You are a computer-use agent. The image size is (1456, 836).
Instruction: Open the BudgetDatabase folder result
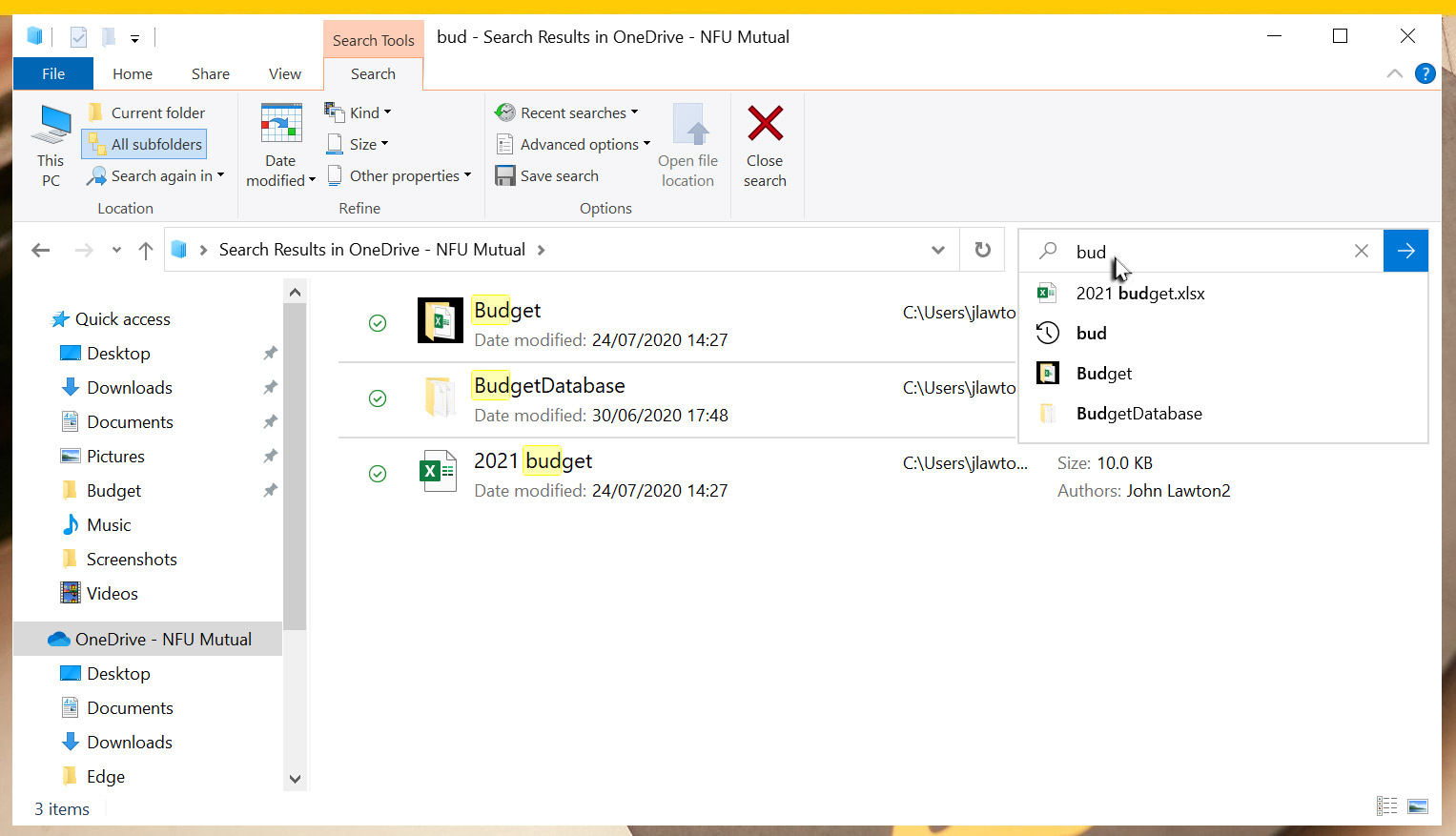pos(549,386)
